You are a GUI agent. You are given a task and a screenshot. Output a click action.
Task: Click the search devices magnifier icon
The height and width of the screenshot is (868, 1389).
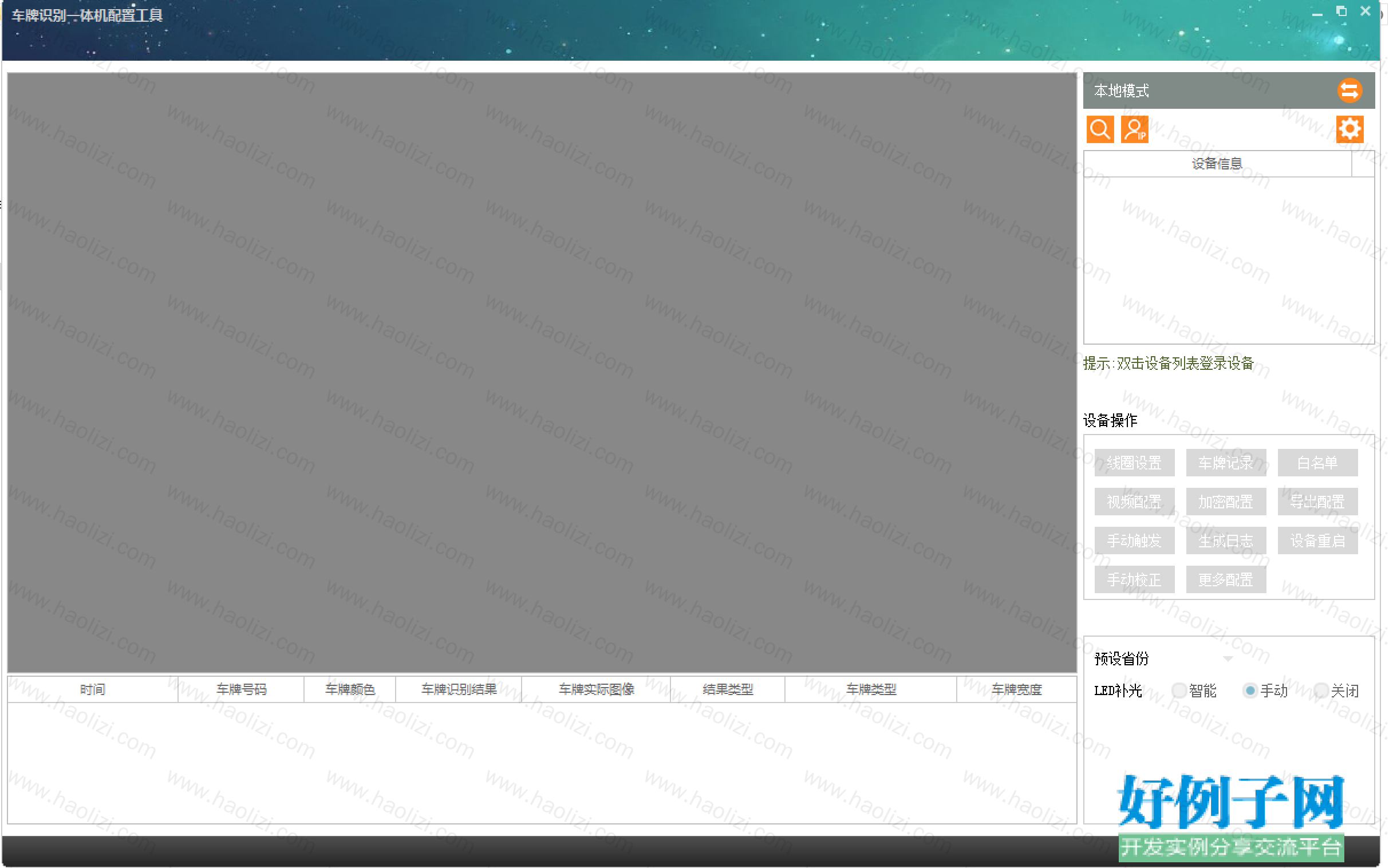(x=1100, y=129)
